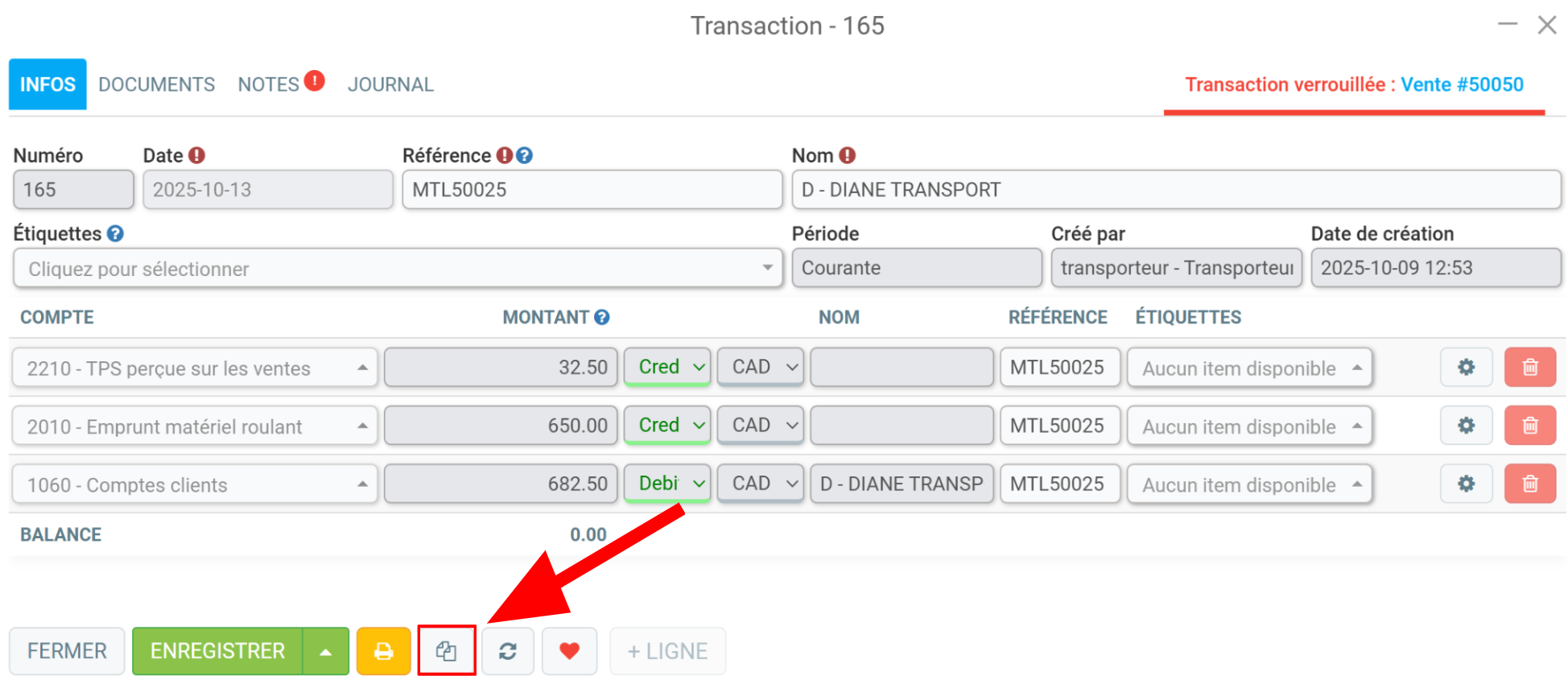Click the FERMER button
Screen dimensions: 1568x684
[67, 651]
